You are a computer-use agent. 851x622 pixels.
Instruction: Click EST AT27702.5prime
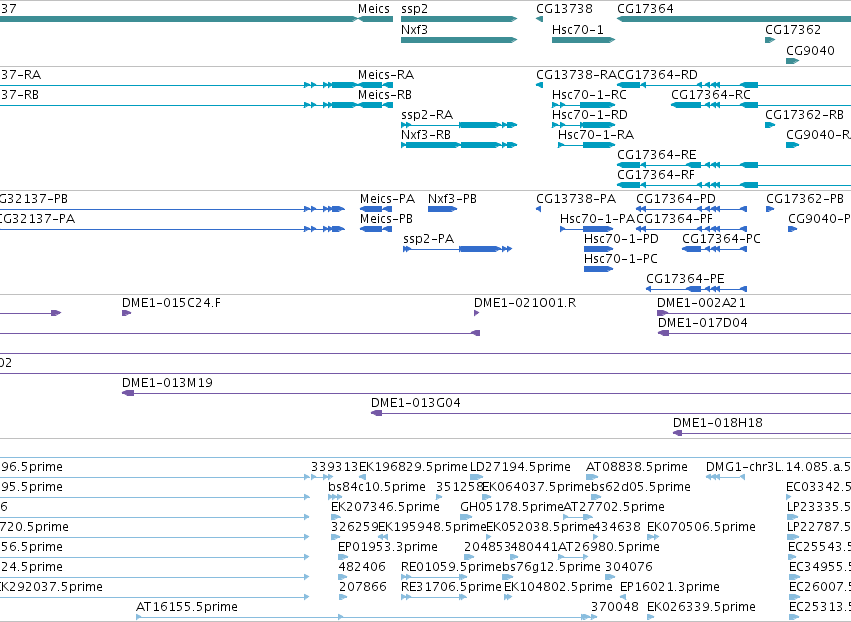tap(614, 507)
